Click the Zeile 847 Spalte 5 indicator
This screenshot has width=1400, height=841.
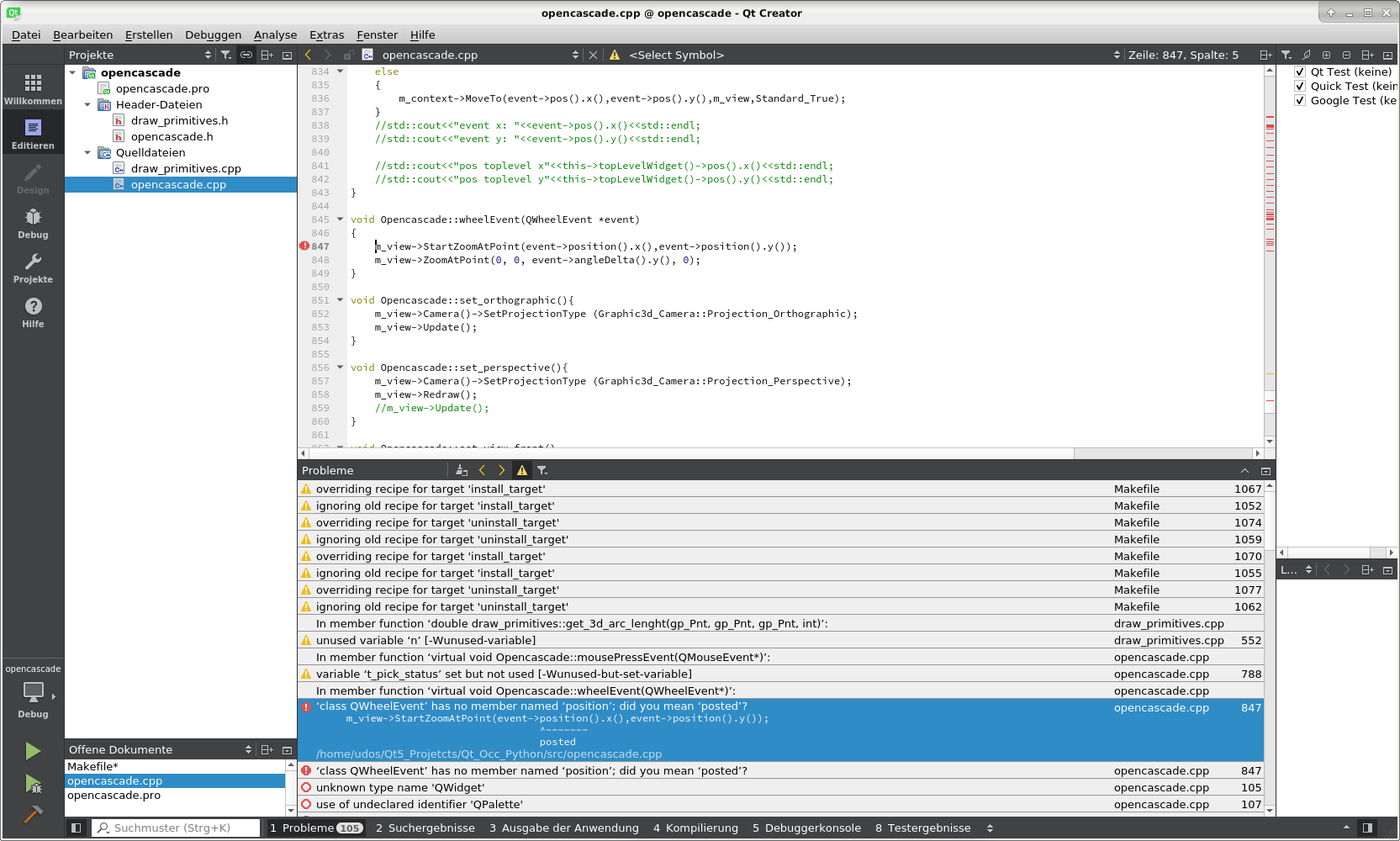(1183, 55)
